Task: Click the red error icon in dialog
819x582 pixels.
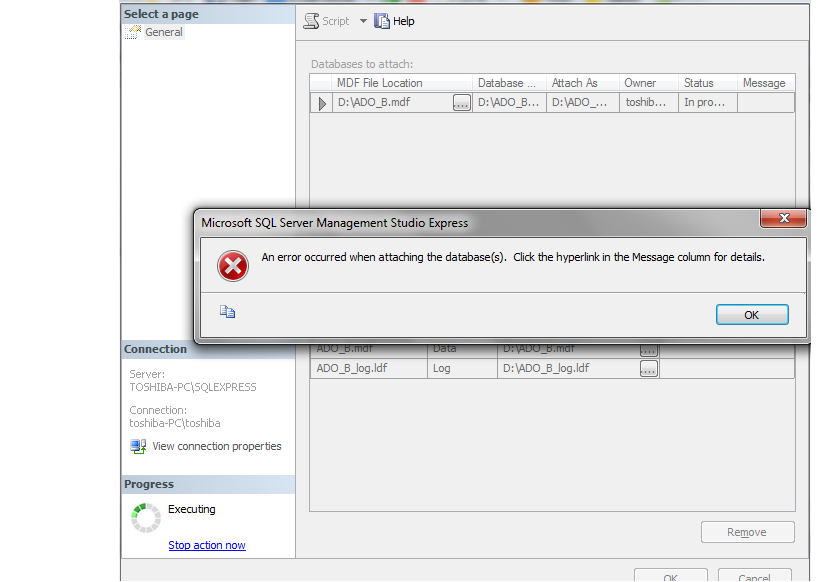Action: (x=232, y=266)
